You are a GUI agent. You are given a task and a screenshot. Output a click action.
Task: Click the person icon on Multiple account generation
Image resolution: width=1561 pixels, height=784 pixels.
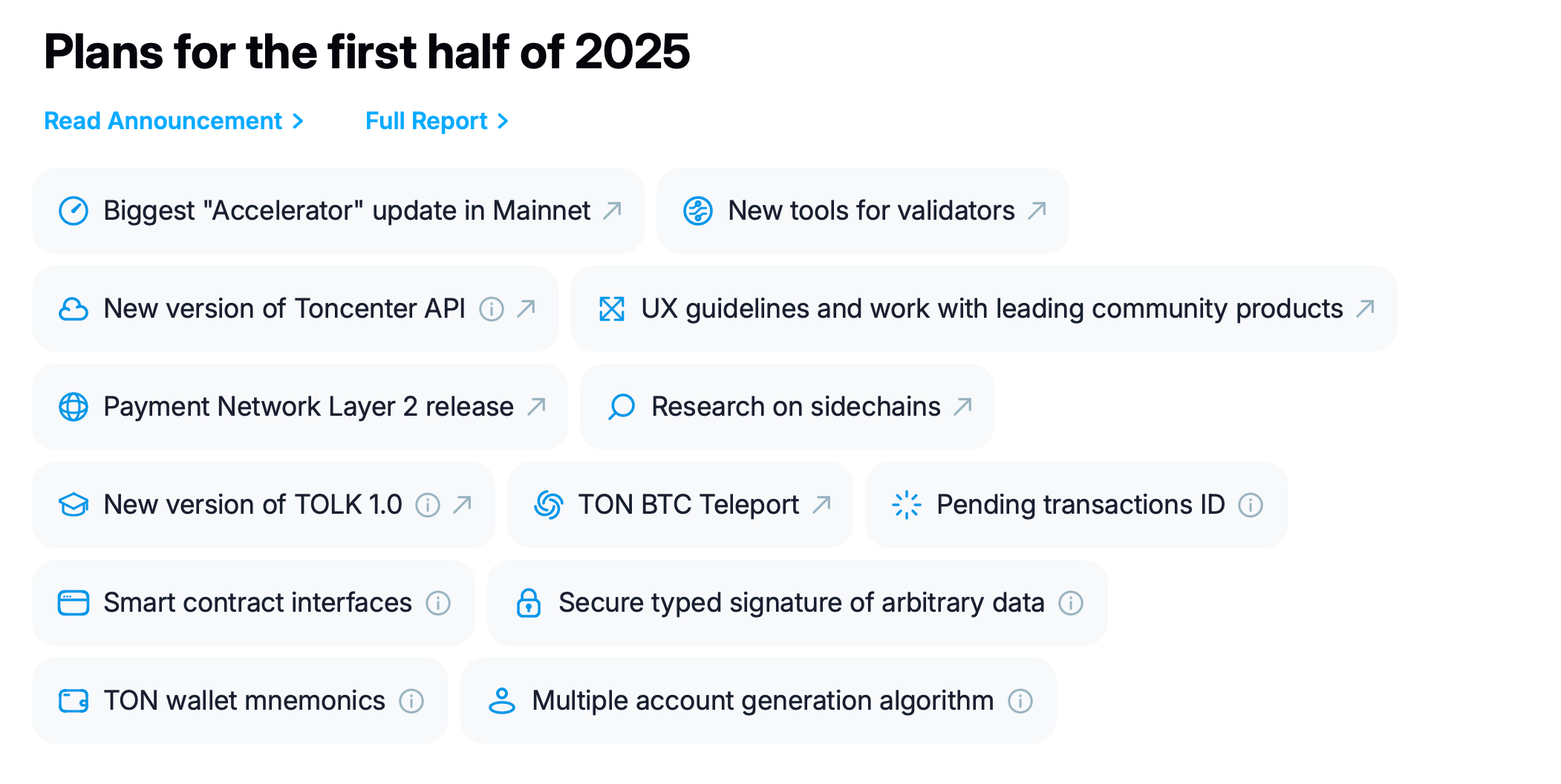coord(503,700)
